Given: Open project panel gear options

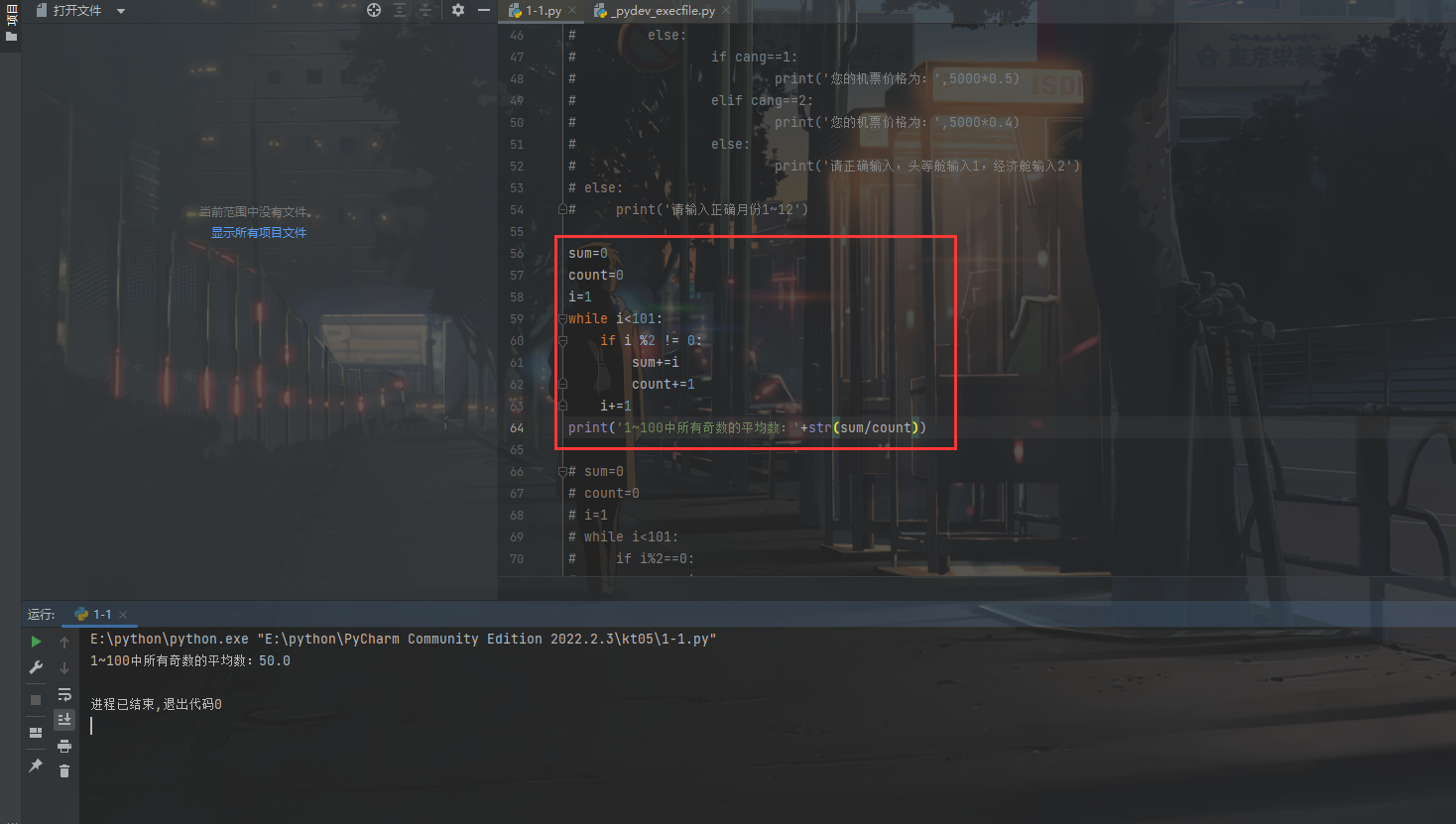Looking at the screenshot, I should tap(458, 10).
